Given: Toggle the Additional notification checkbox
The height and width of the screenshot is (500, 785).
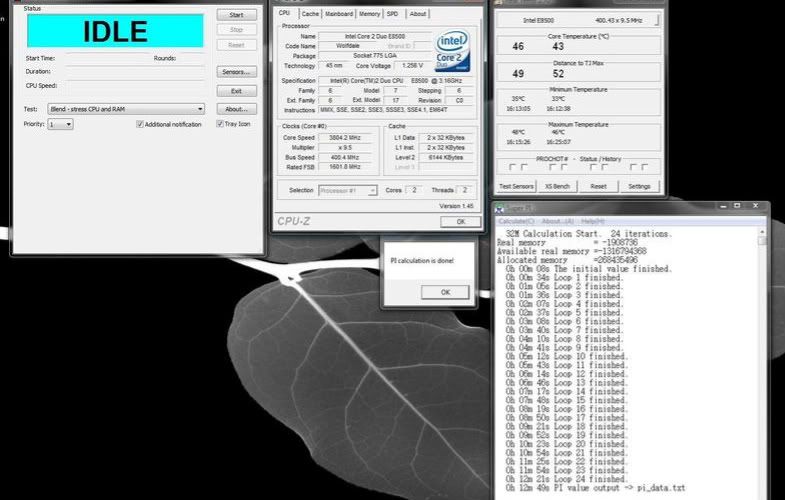Looking at the screenshot, I should [x=140, y=124].
